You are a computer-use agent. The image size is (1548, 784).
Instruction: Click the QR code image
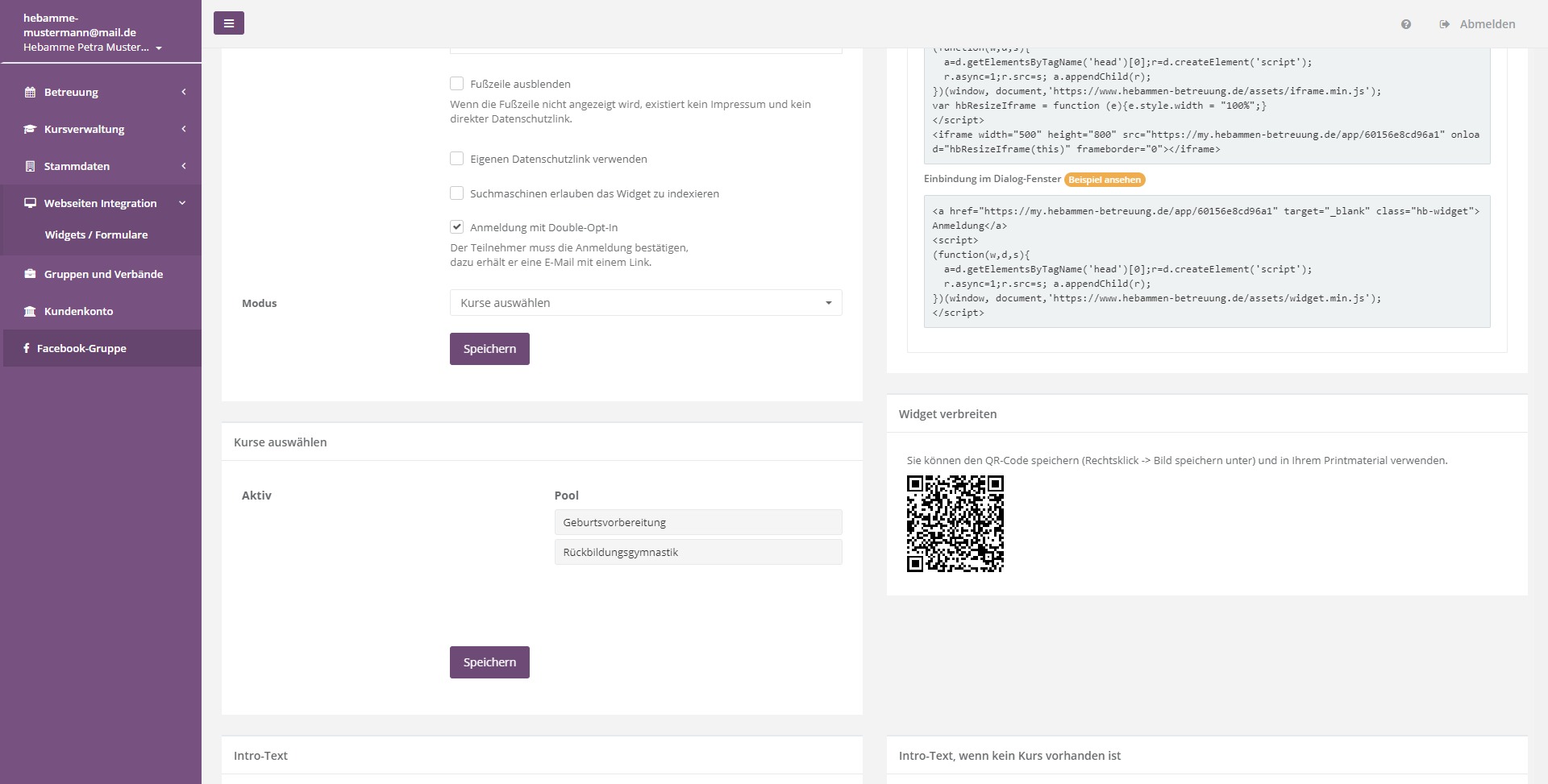pos(955,524)
